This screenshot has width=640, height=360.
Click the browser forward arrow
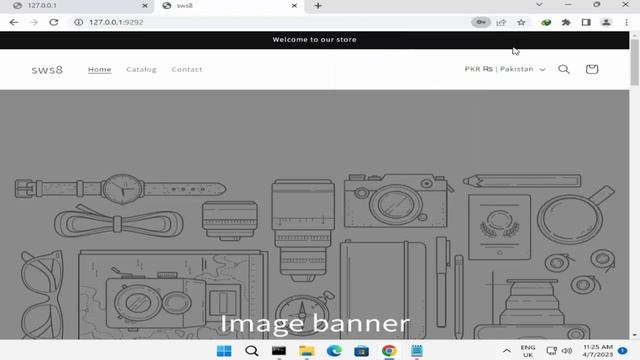click(x=33, y=22)
